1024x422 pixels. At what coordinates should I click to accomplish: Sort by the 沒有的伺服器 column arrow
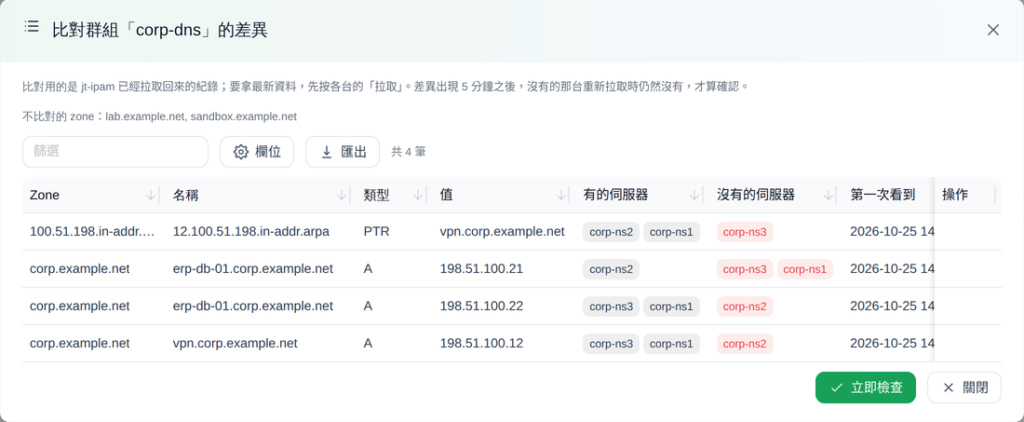coord(828,195)
